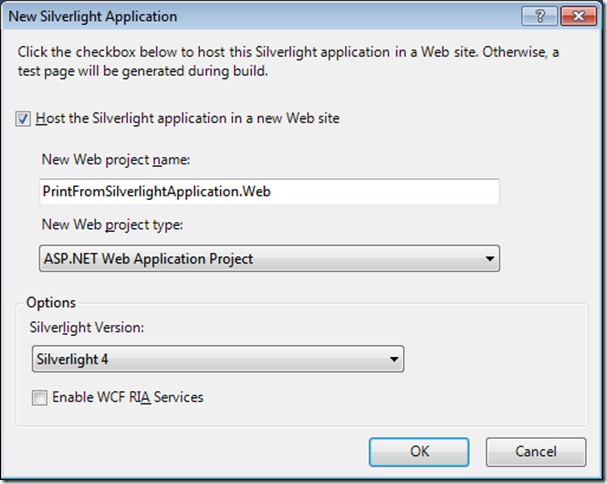Open the New Web project type dropdown arrow

(488, 259)
